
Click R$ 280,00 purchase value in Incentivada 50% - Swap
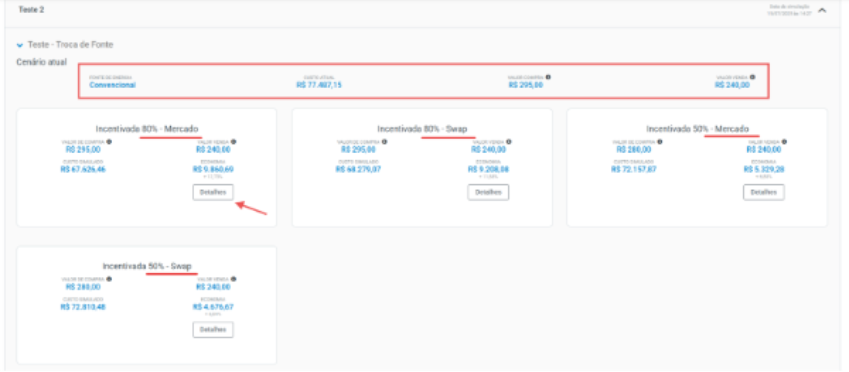(83, 288)
